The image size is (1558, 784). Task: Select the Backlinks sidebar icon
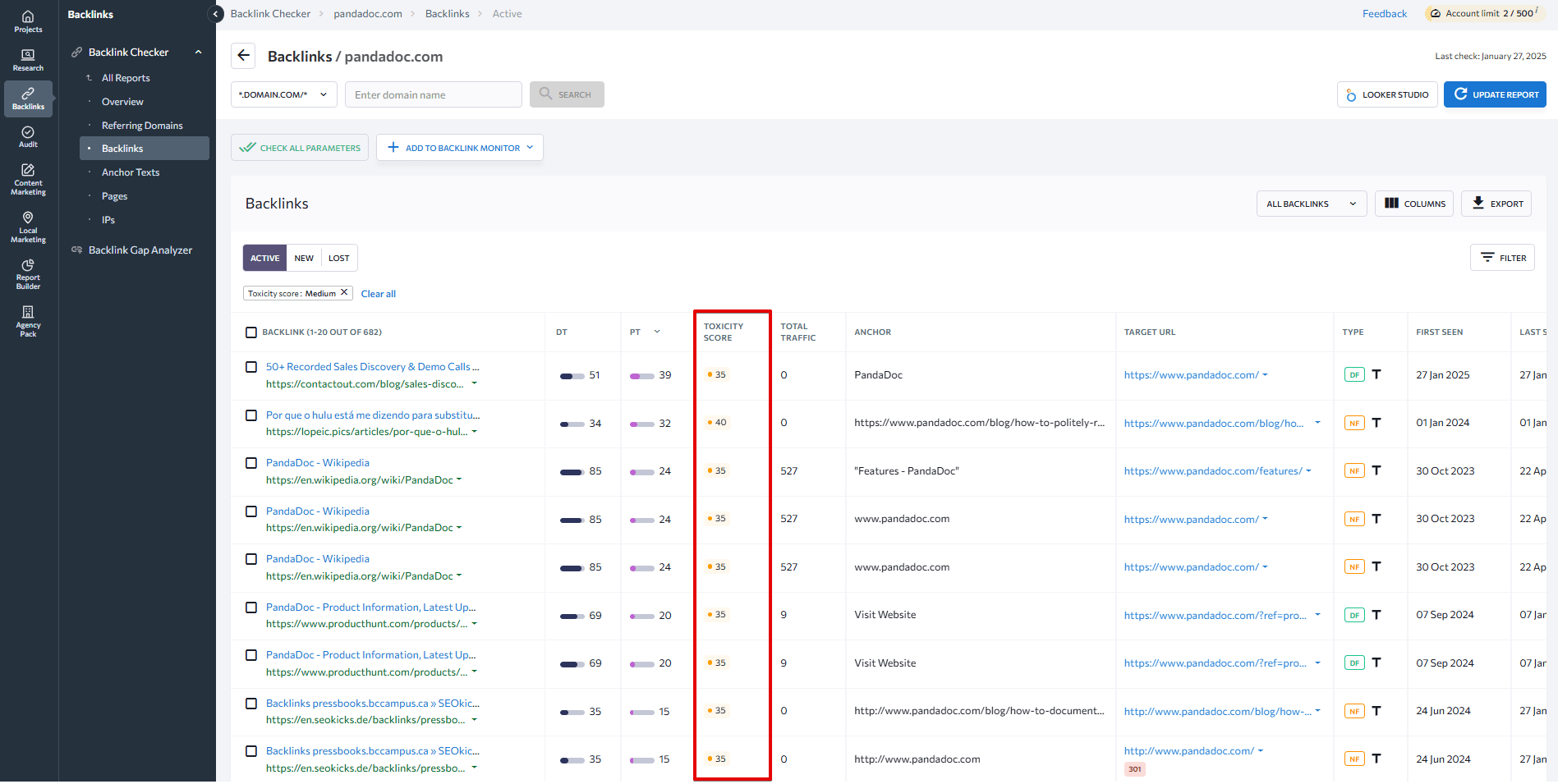[28, 99]
